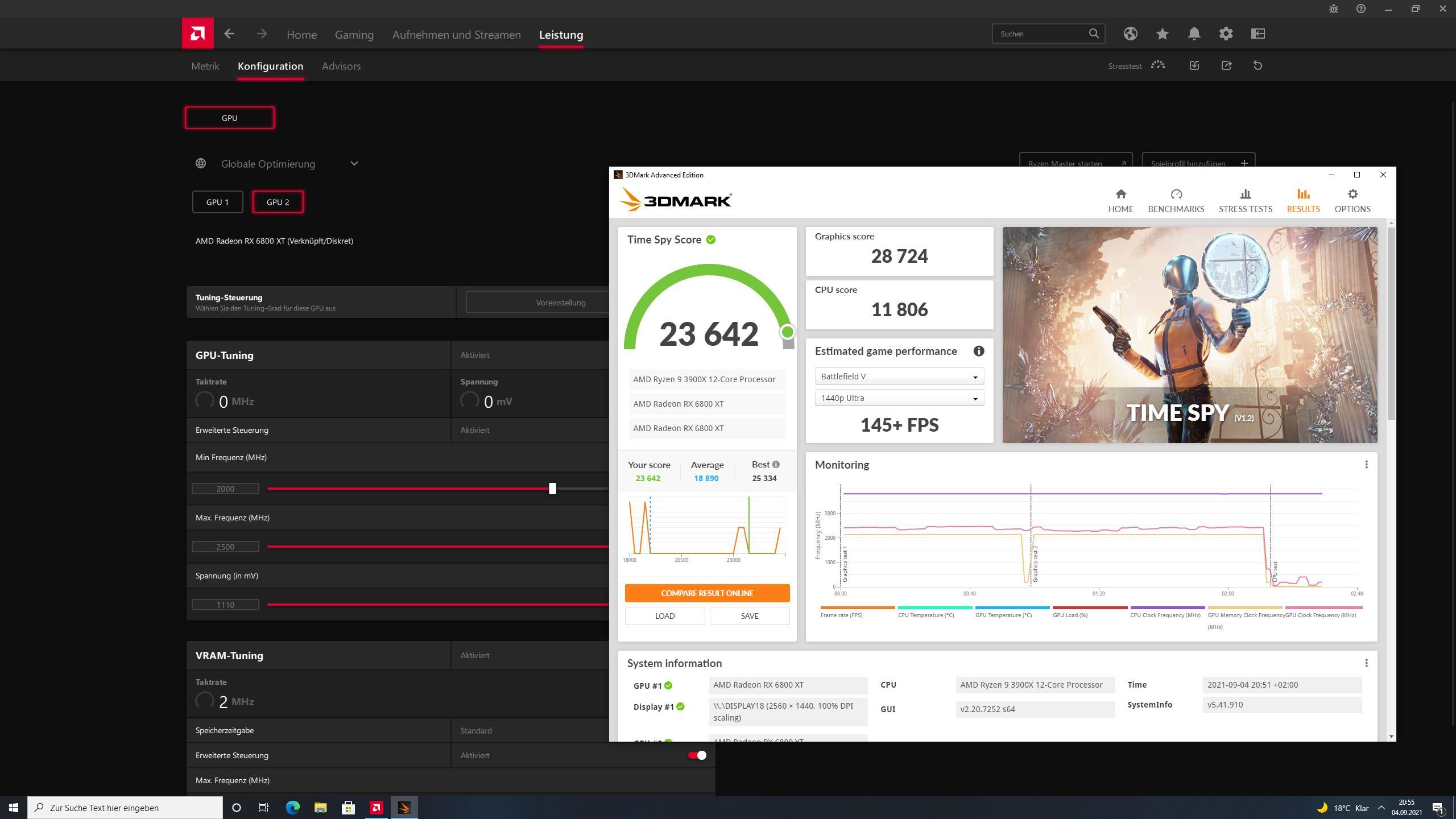Select 3DMark RESULTS tab

click(1303, 201)
